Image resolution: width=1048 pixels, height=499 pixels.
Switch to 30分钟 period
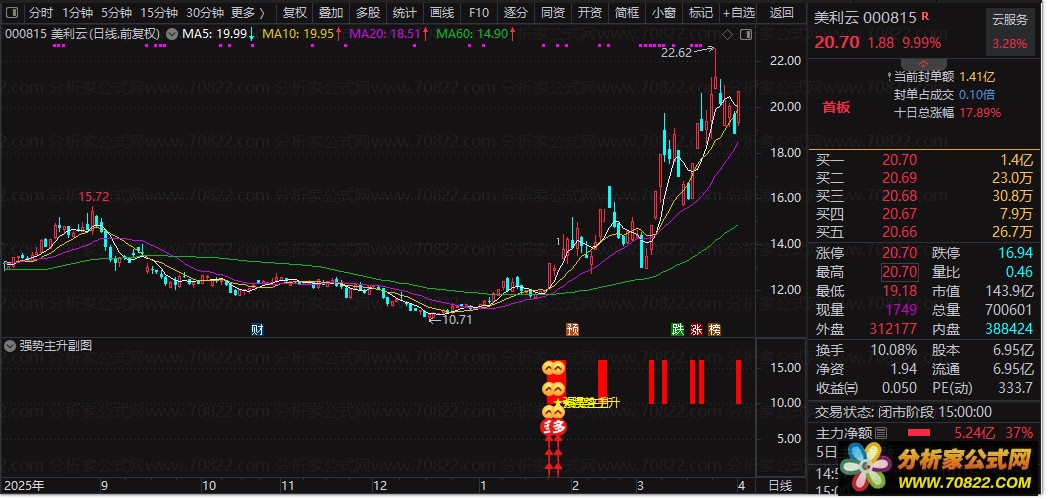tap(205, 13)
